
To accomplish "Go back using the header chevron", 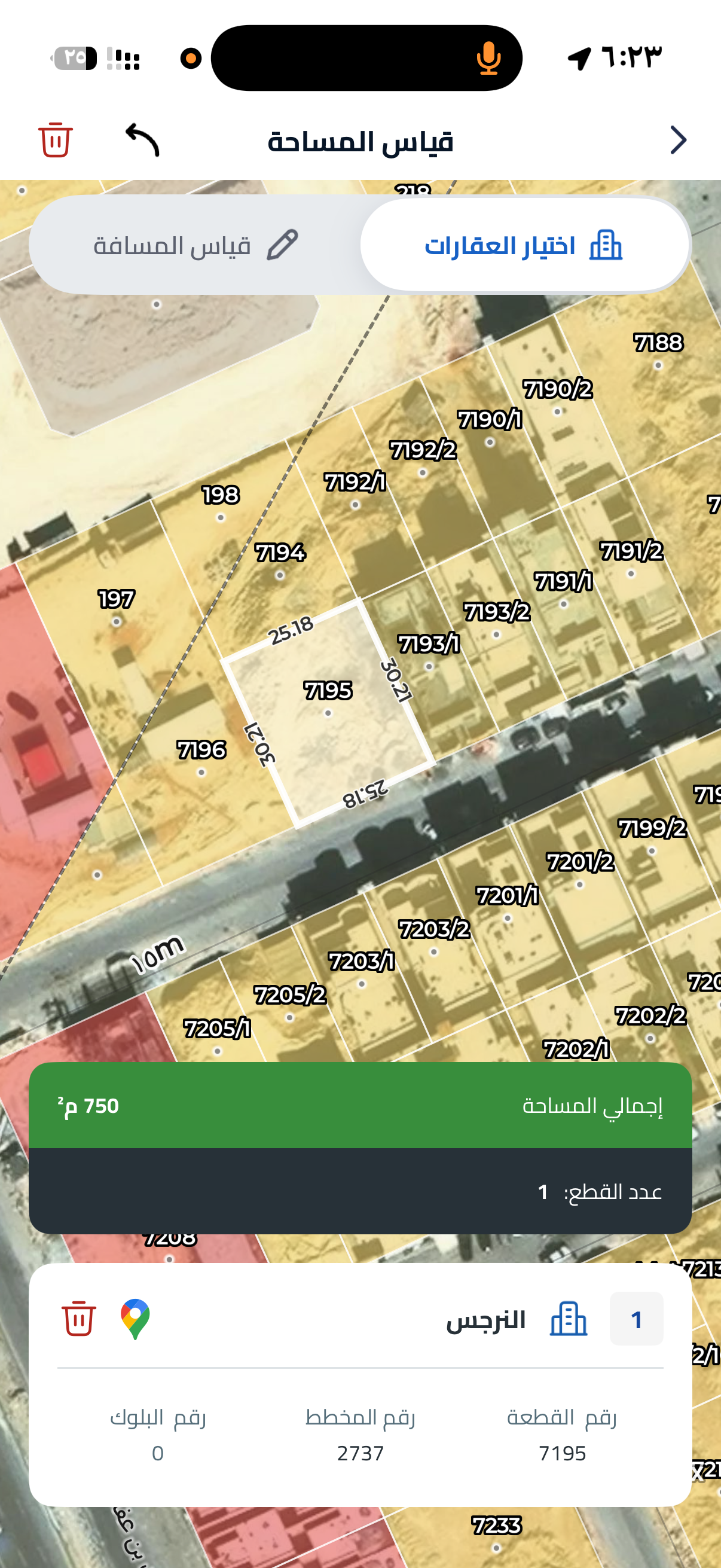I will tap(678, 140).
